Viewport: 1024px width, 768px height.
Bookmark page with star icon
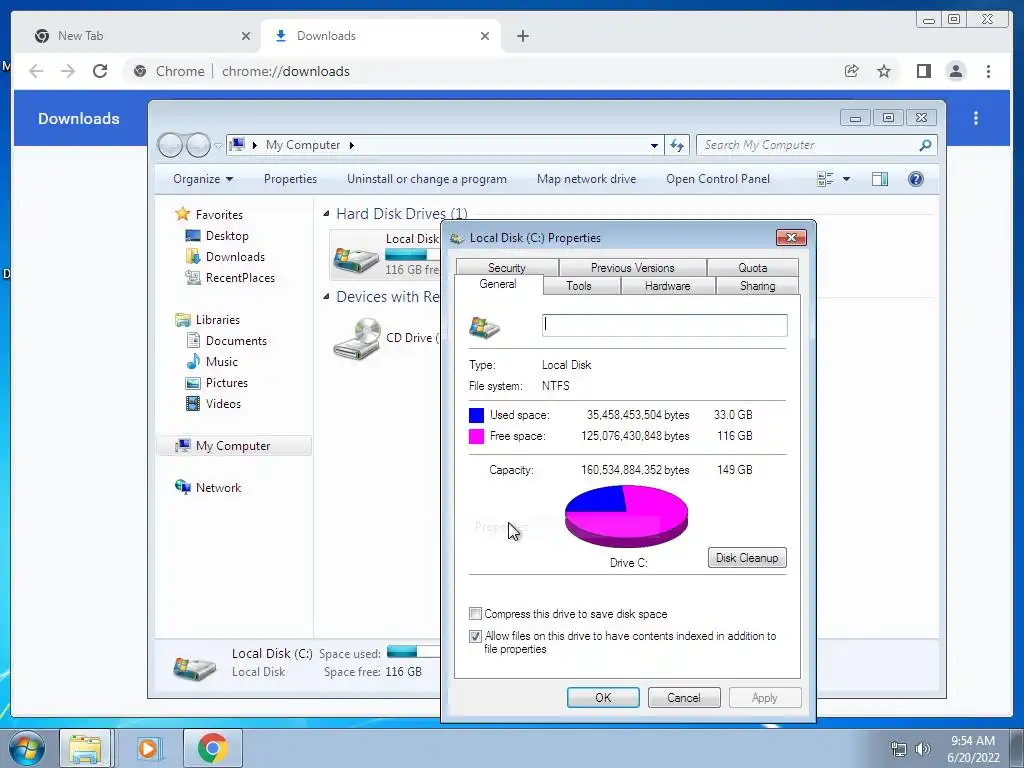884,71
